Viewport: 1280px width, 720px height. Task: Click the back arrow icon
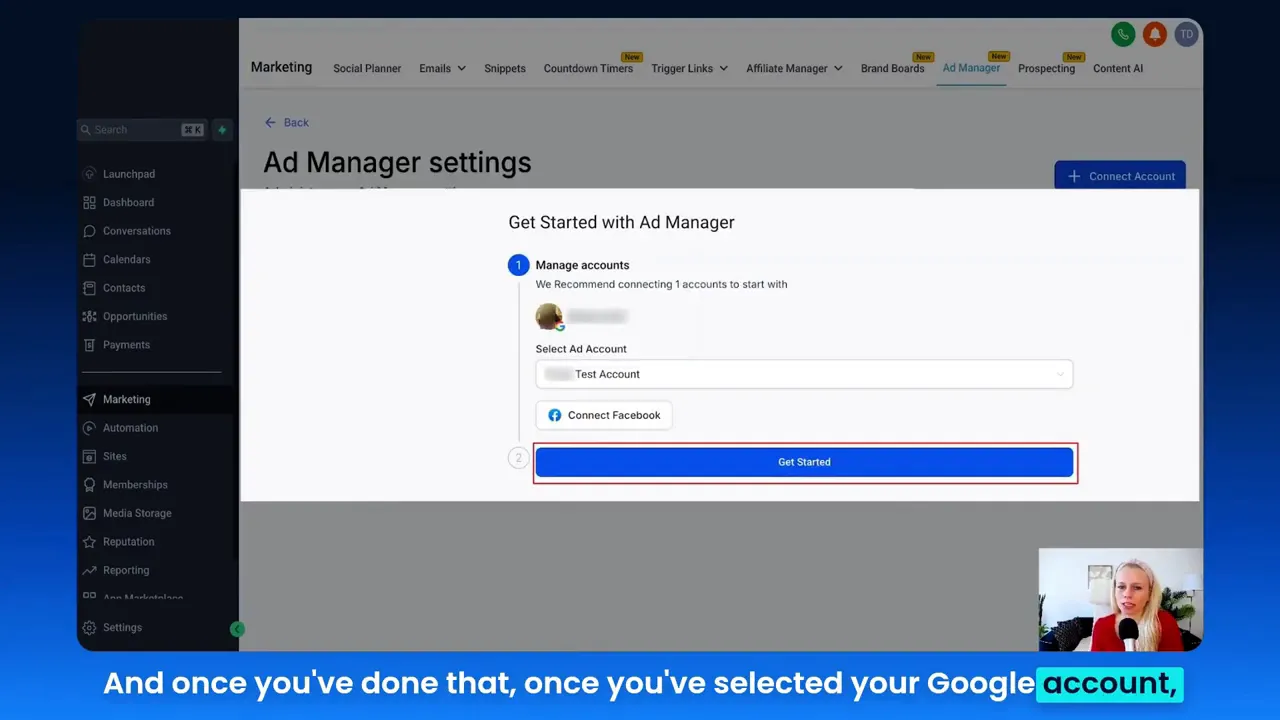(270, 122)
